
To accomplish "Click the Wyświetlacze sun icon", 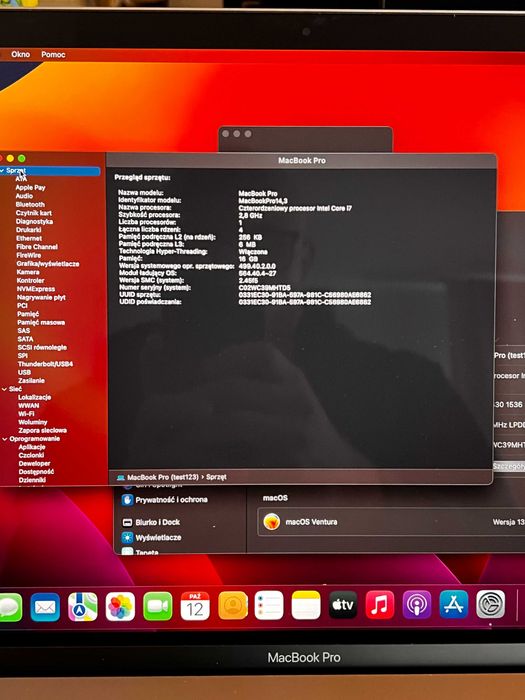I will coord(127,538).
